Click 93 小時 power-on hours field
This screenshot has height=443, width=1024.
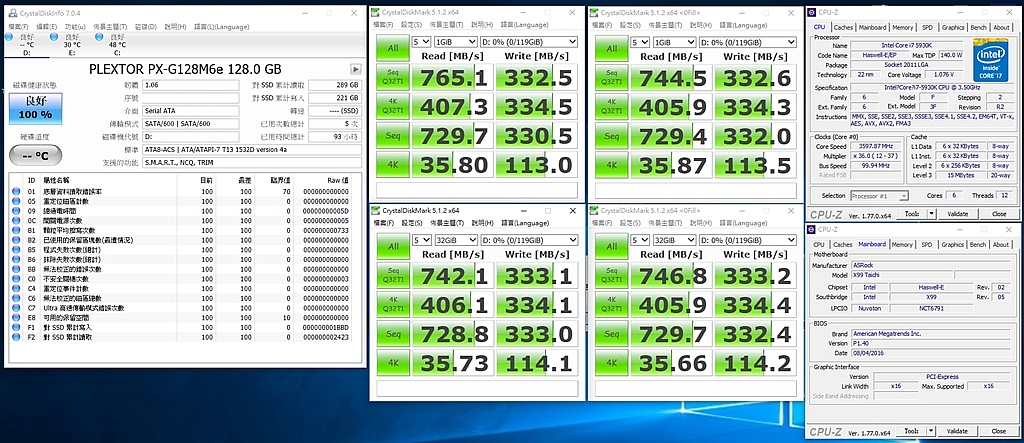334,137
